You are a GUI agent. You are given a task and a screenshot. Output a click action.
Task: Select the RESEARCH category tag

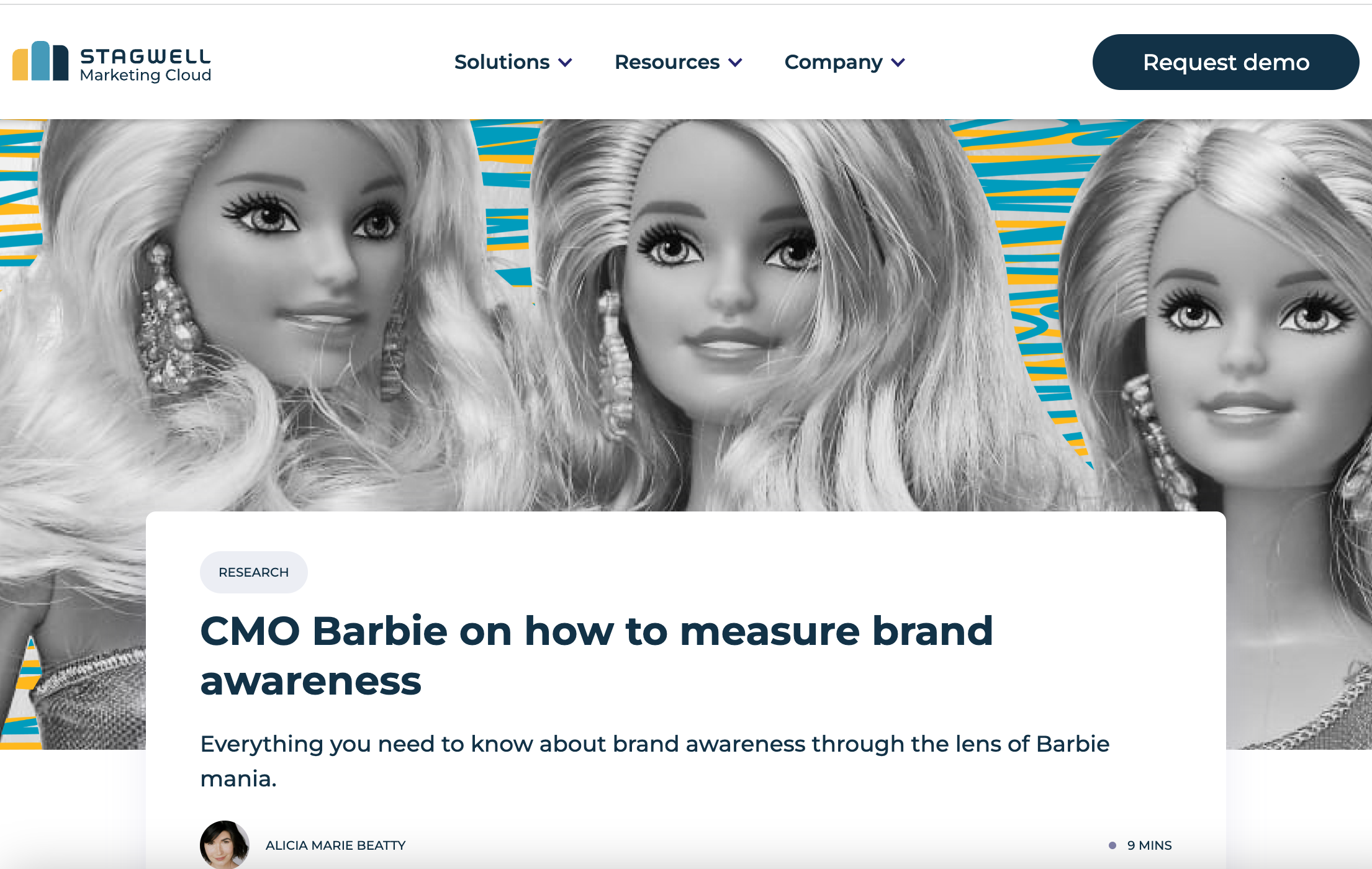(253, 572)
